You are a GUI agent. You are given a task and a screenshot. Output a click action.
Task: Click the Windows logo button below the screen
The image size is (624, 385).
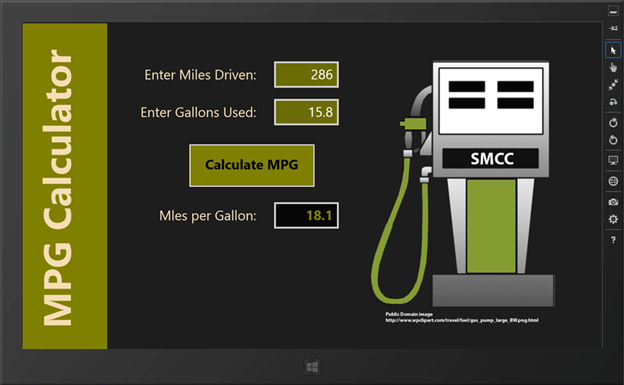click(312, 367)
